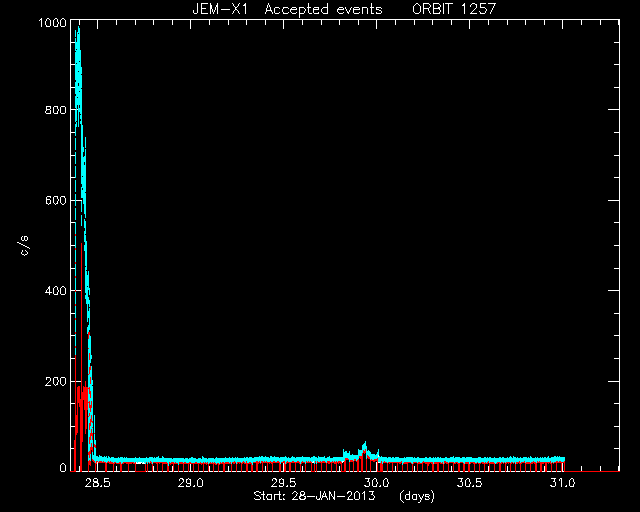Click the top of the cyan peak near 1000
The image size is (640, 512).
(x=78, y=29)
